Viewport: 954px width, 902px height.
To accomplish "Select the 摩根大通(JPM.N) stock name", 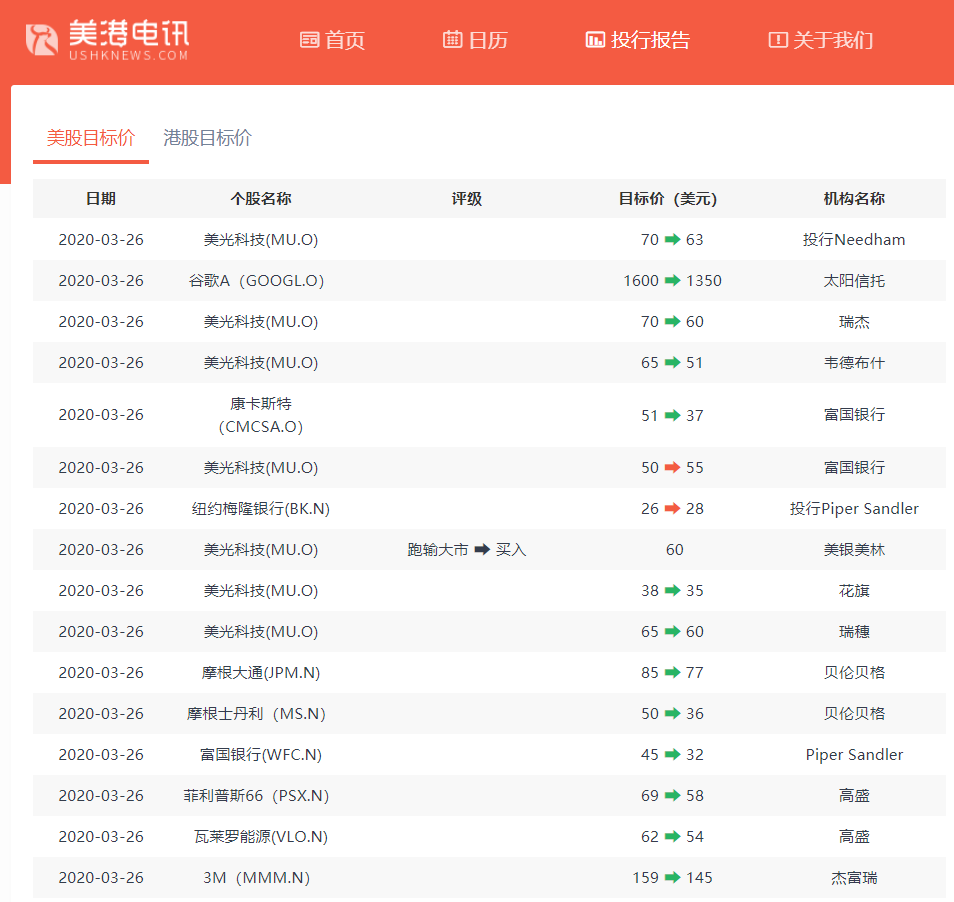I will pyautogui.click(x=261, y=673).
